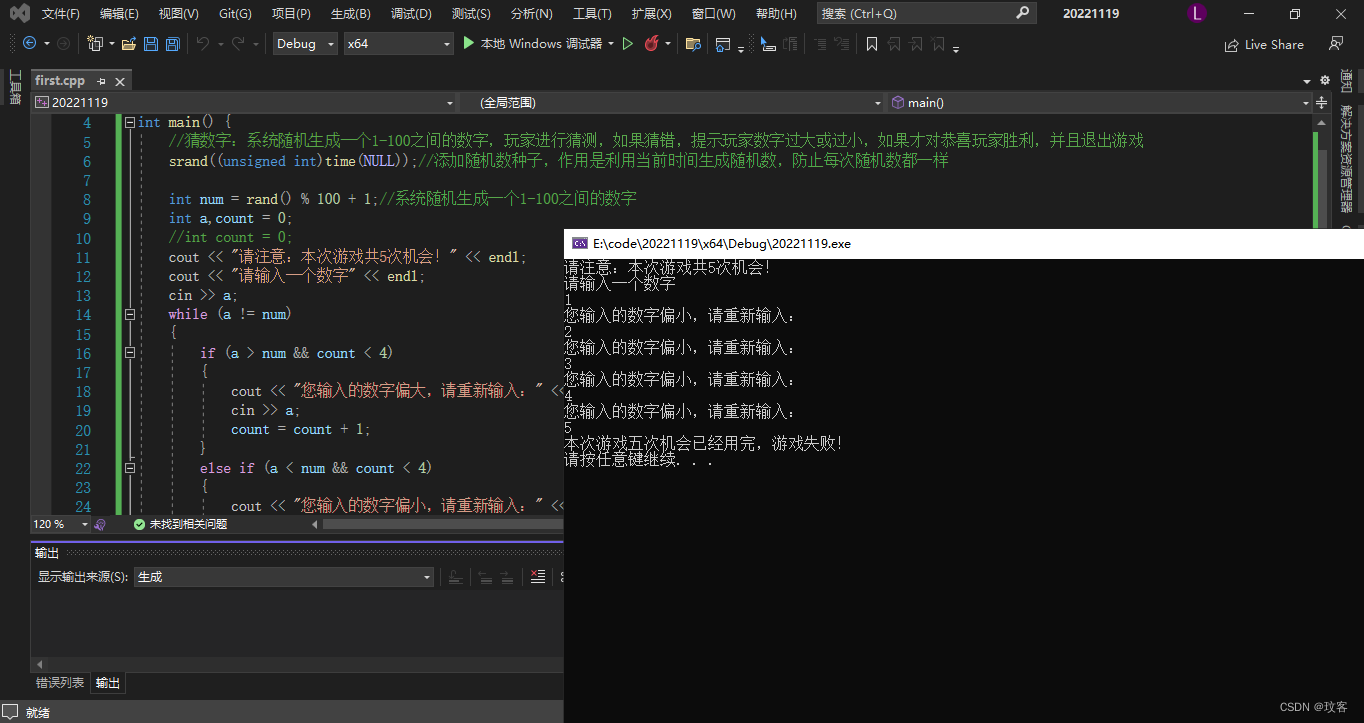The width and height of the screenshot is (1364, 723).
Task: Open the 视图(V) menu
Action: click(178, 14)
